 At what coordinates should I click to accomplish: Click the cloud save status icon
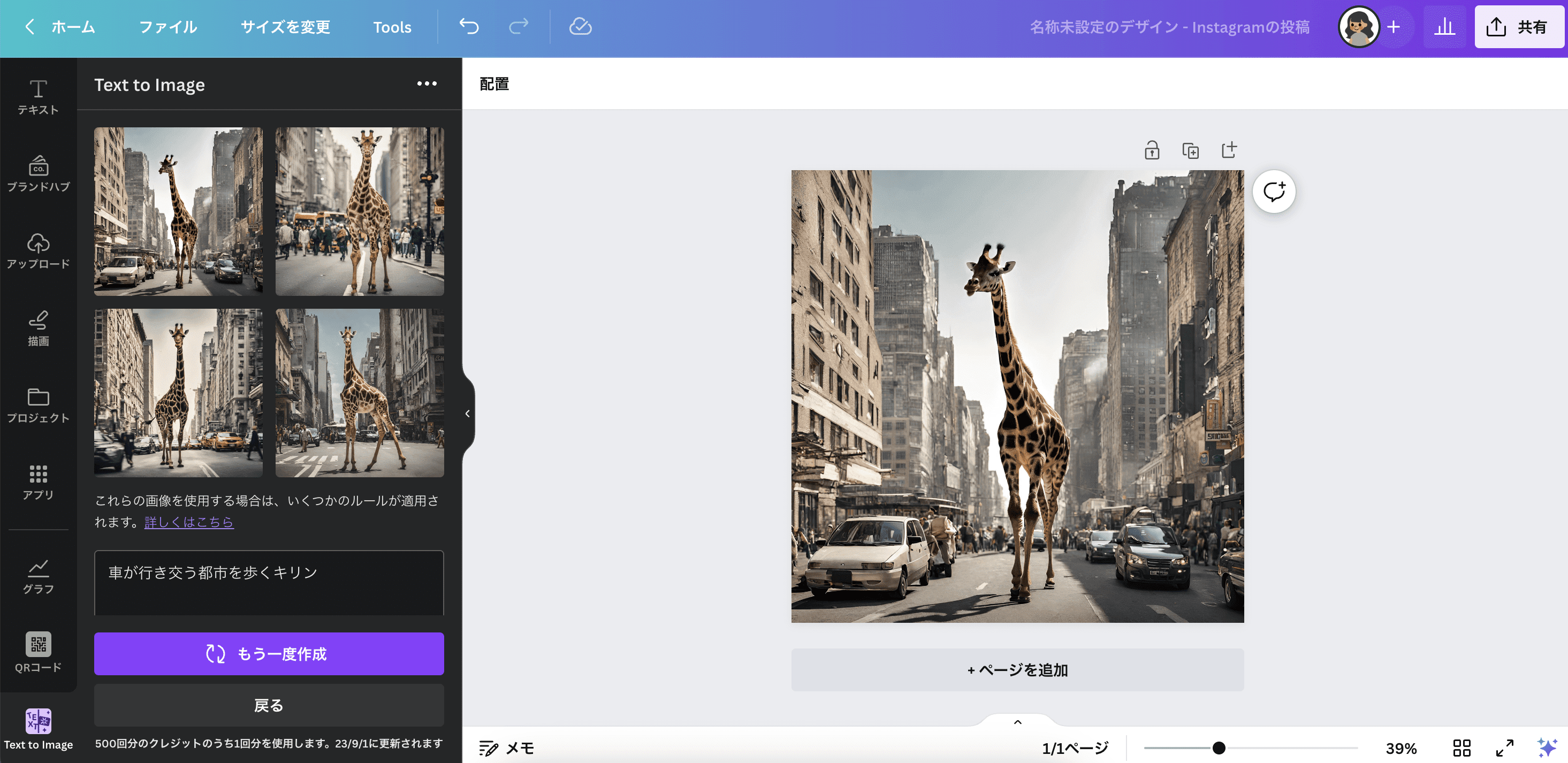tap(580, 27)
